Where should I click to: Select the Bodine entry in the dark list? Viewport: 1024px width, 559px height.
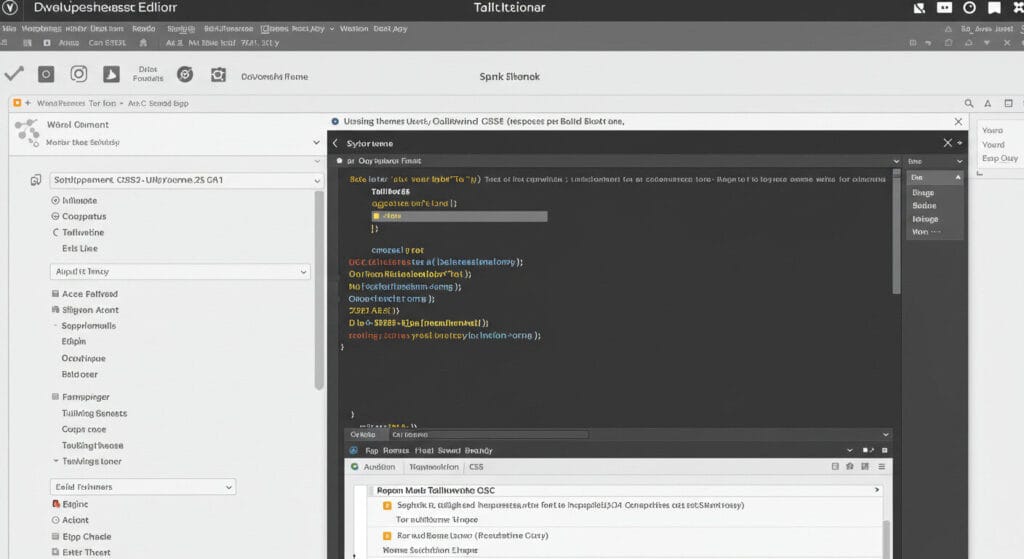tap(924, 205)
